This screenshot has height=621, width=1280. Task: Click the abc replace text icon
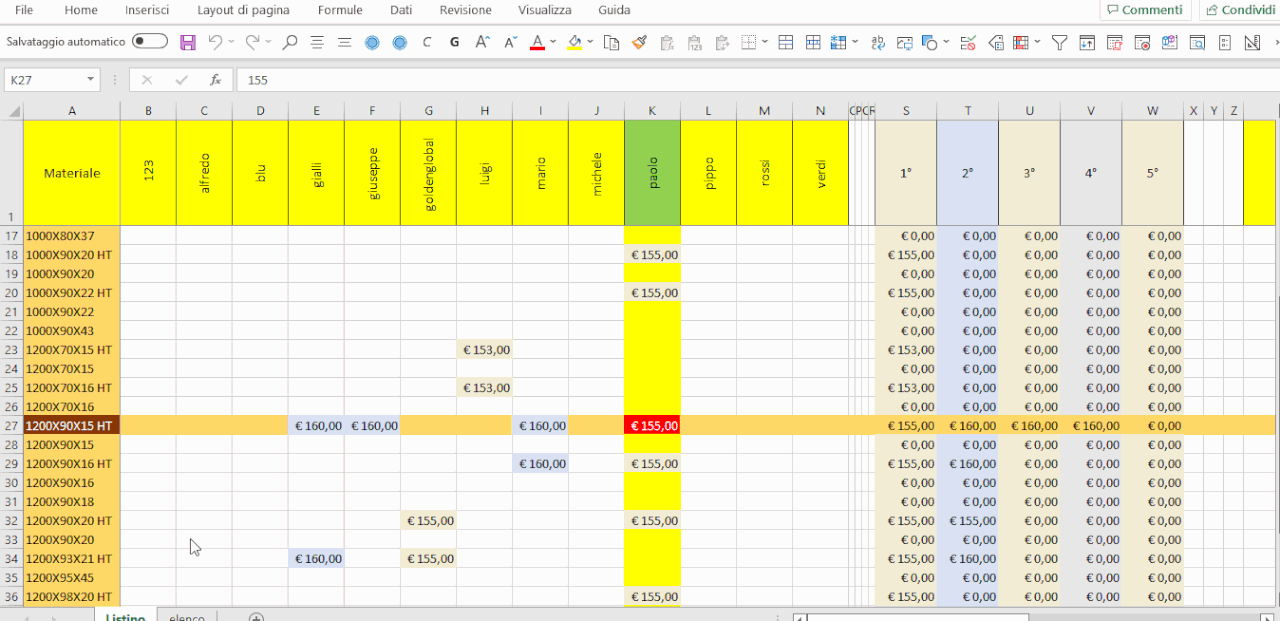coord(878,42)
